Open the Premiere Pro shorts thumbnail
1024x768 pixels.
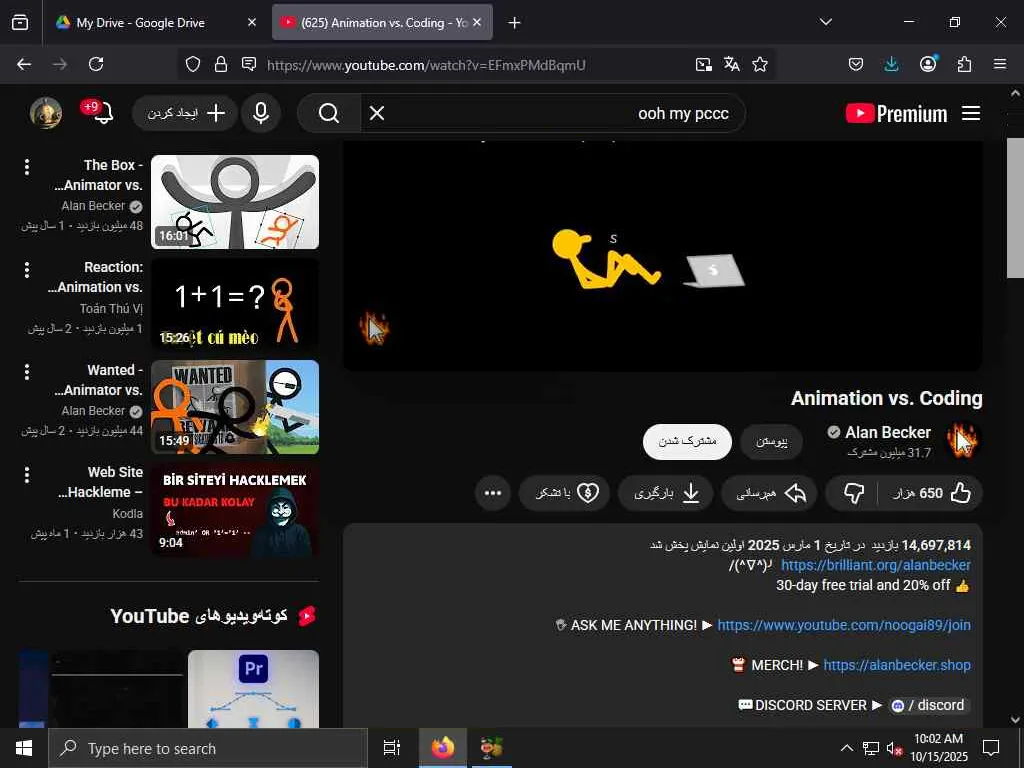click(253, 688)
